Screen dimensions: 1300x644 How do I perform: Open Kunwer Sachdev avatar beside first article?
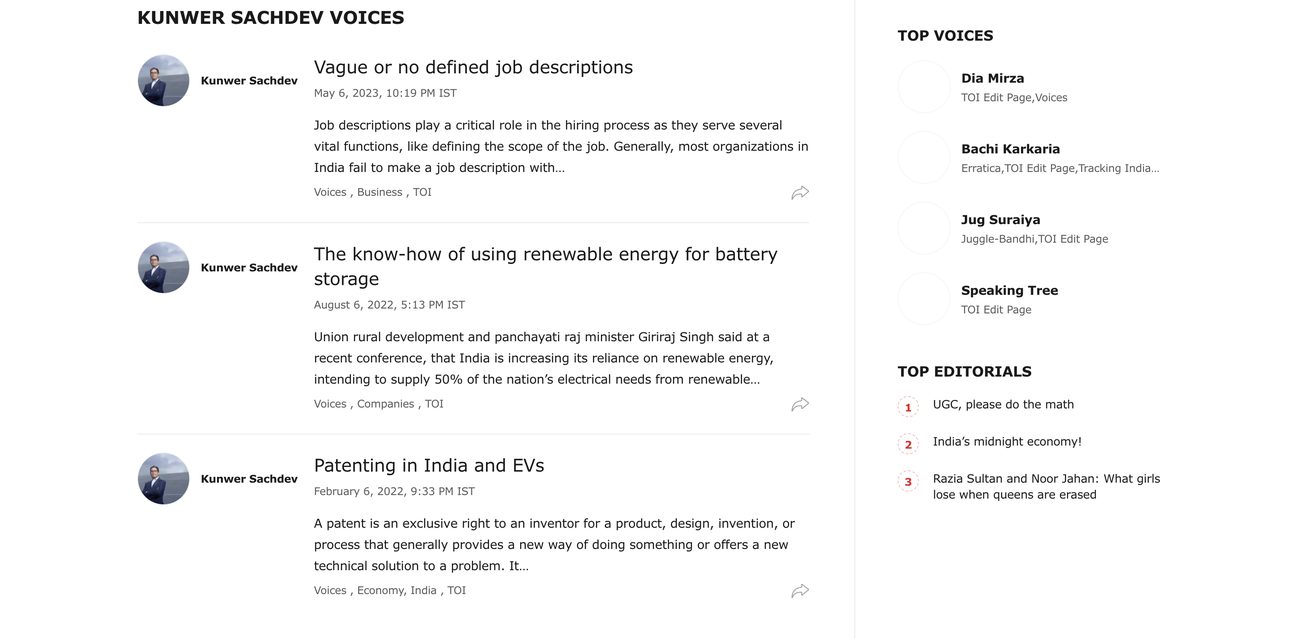pos(164,81)
